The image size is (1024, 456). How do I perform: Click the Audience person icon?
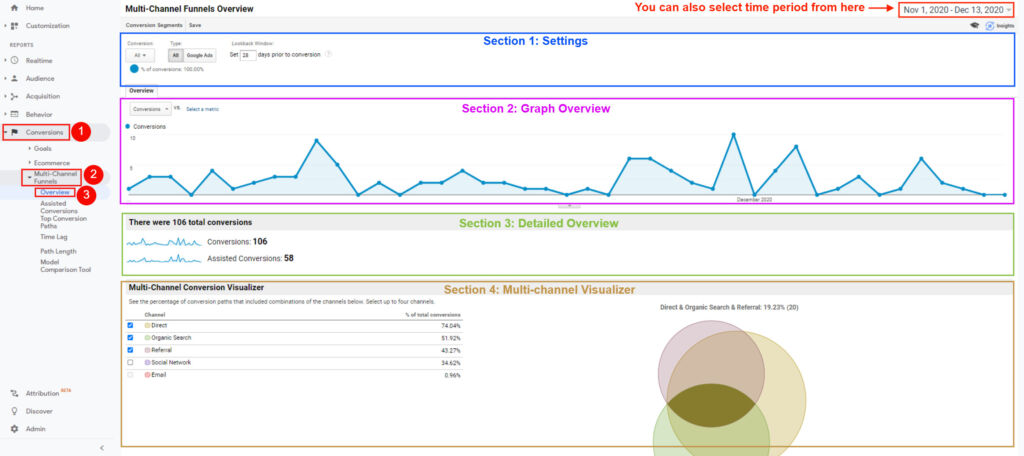14,78
